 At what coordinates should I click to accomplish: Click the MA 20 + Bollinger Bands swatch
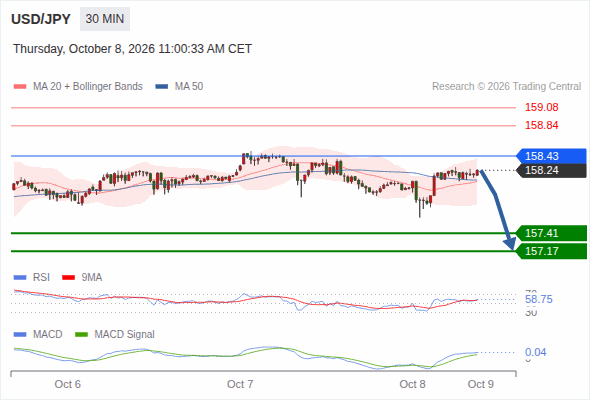[20, 87]
